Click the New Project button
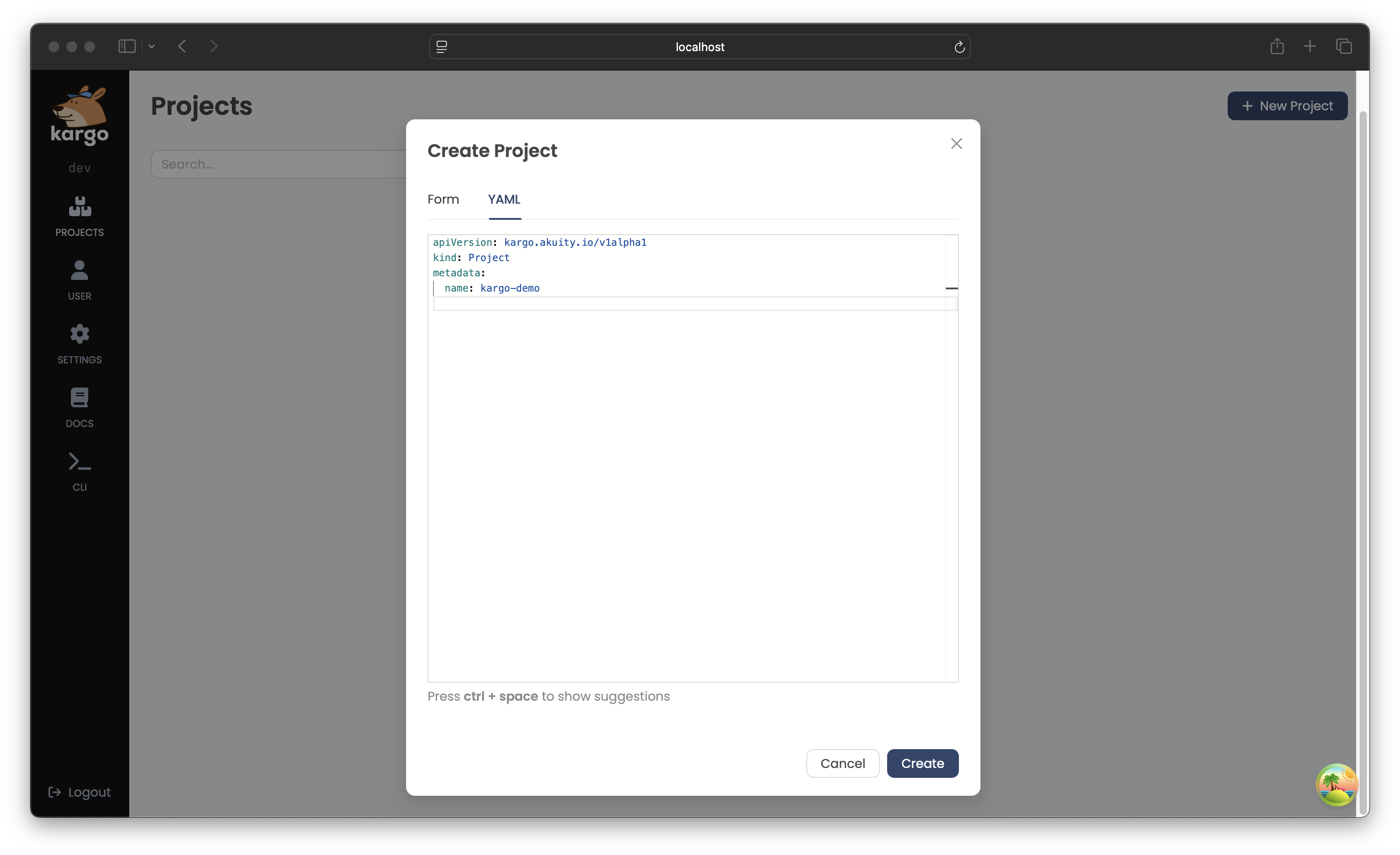 click(1287, 106)
